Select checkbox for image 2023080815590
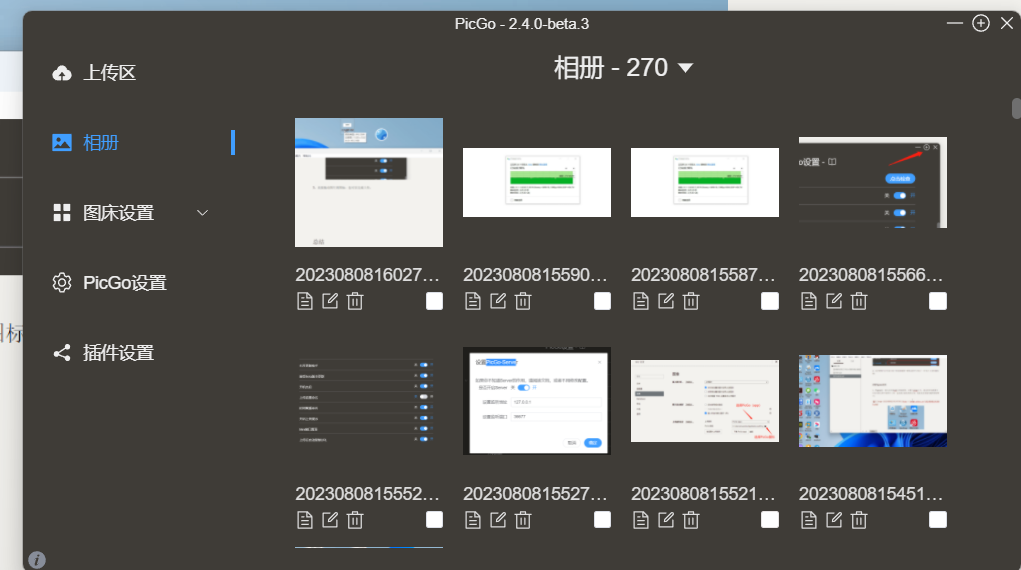 pos(602,301)
